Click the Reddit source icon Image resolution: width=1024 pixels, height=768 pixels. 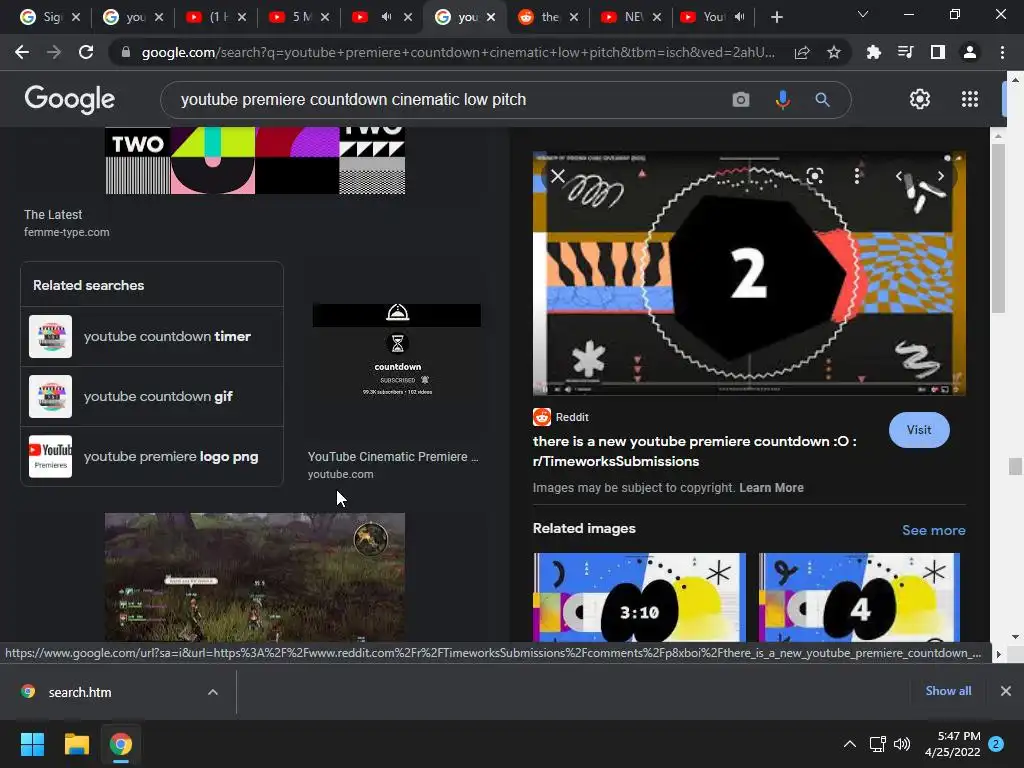tap(541, 417)
